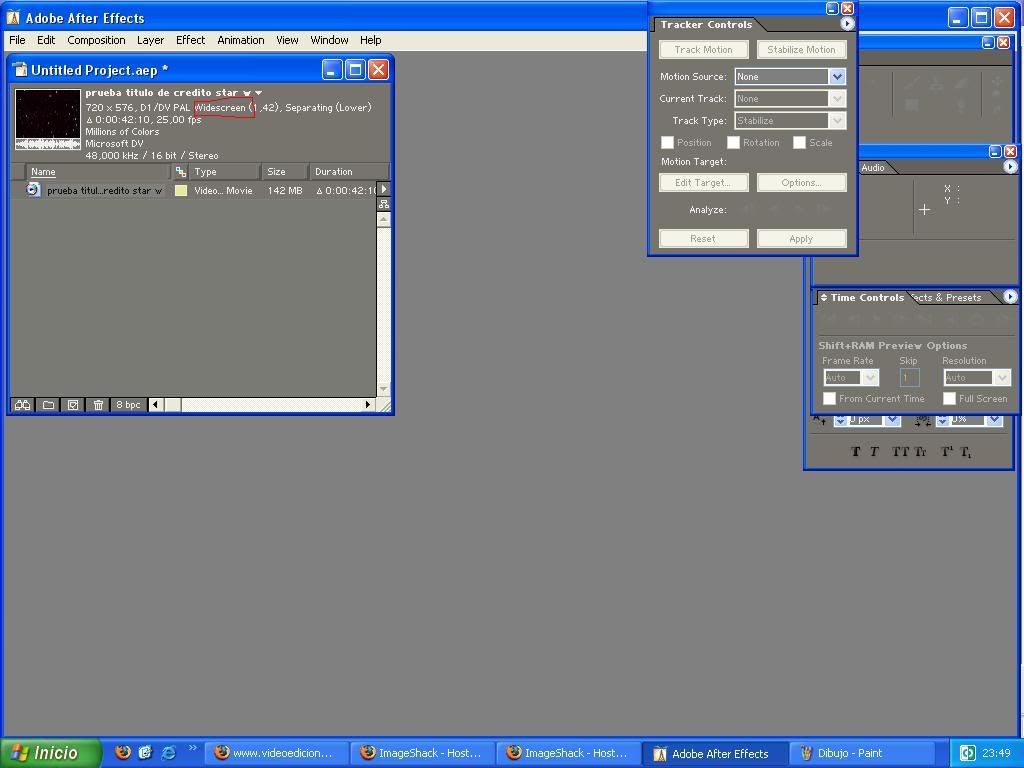Enable the Scale checkbox in Tracker Controls
The width and height of the screenshot is (1024, 768).
(x=799, y=142)
